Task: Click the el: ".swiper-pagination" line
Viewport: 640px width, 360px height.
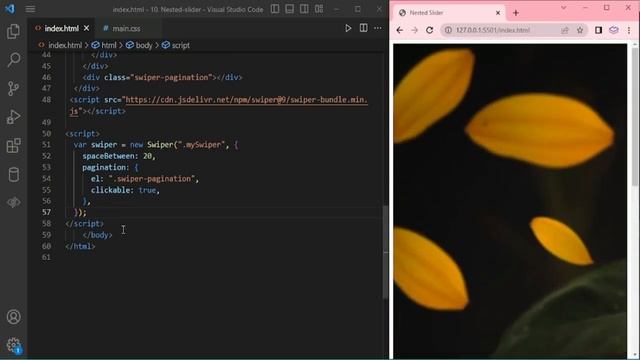Action: click(145, 179)
